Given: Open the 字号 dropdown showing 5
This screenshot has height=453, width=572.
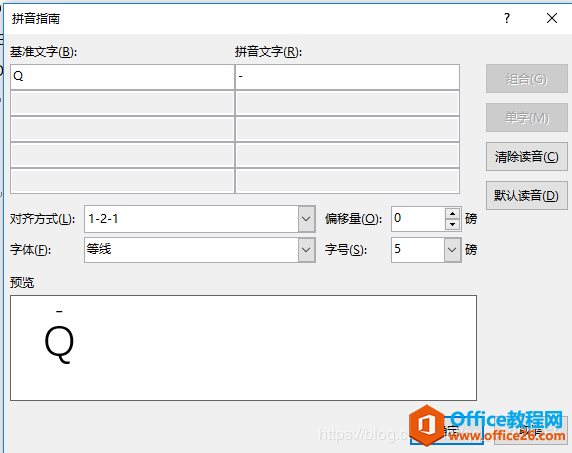Looking at the screenshot, I should tap(452, 250).
